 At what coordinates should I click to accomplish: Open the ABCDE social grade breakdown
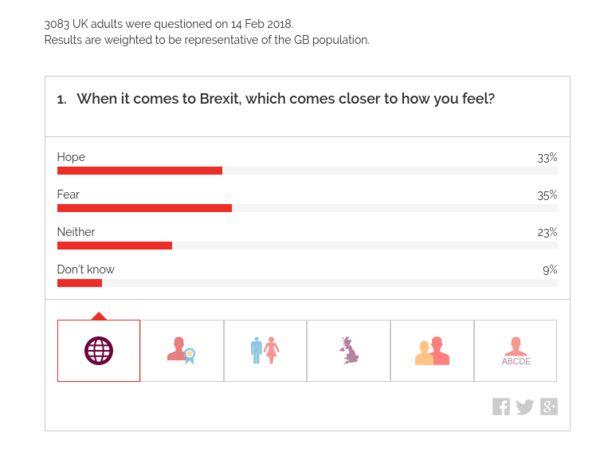[x=515, y=350]
